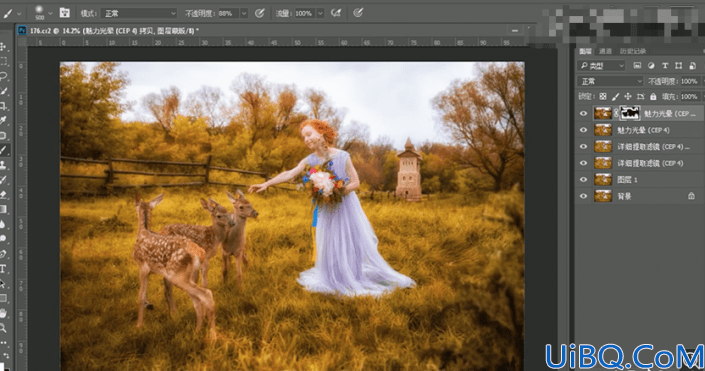
Task: Open the brush settings panel icon
Action: point(64,13)
